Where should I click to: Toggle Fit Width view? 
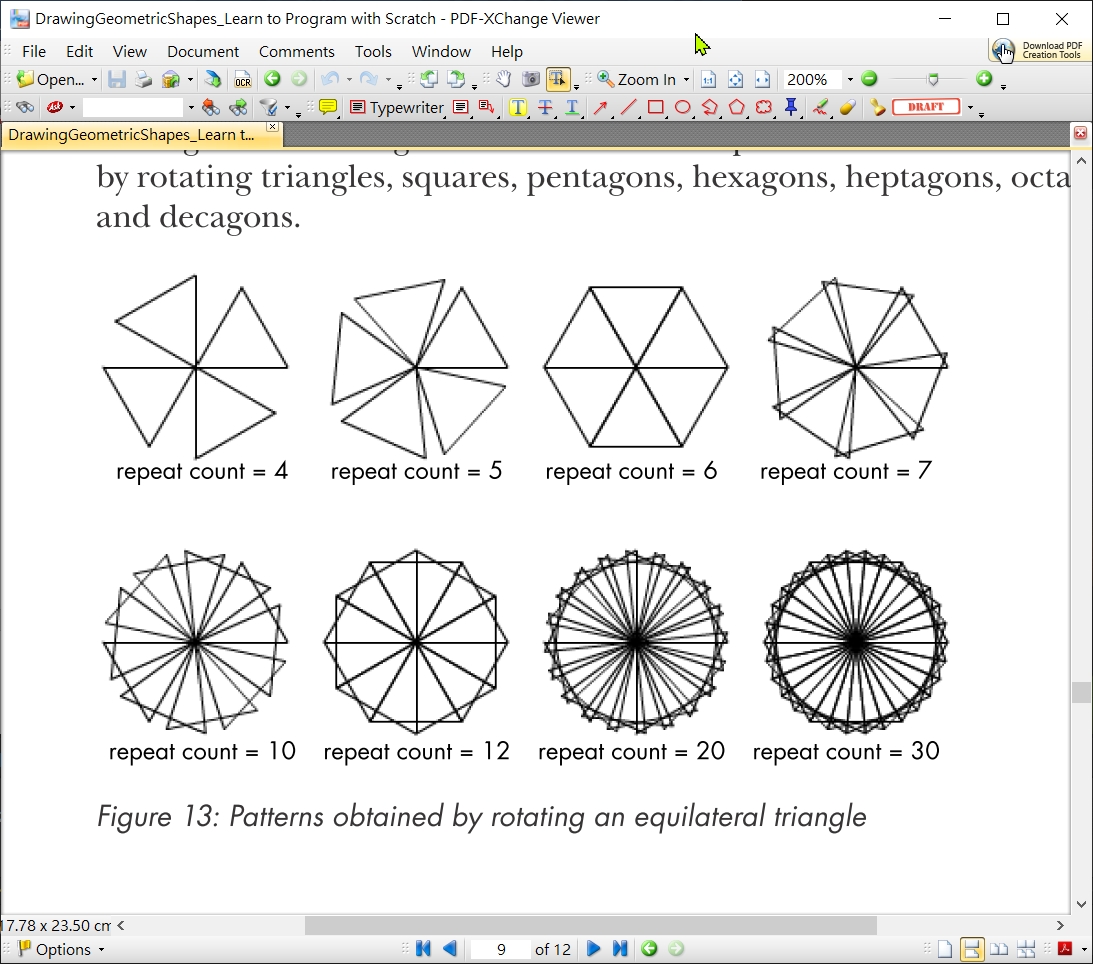click(762, 79)
